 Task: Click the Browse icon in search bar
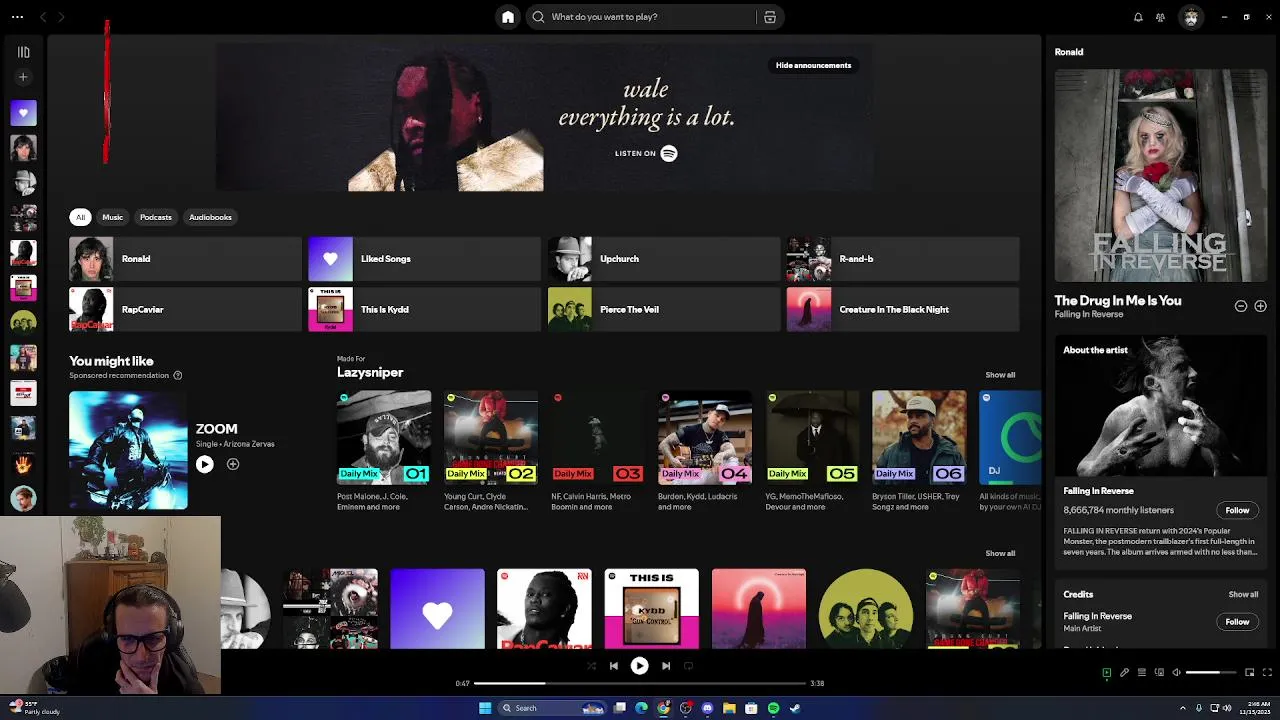point(770,17)
